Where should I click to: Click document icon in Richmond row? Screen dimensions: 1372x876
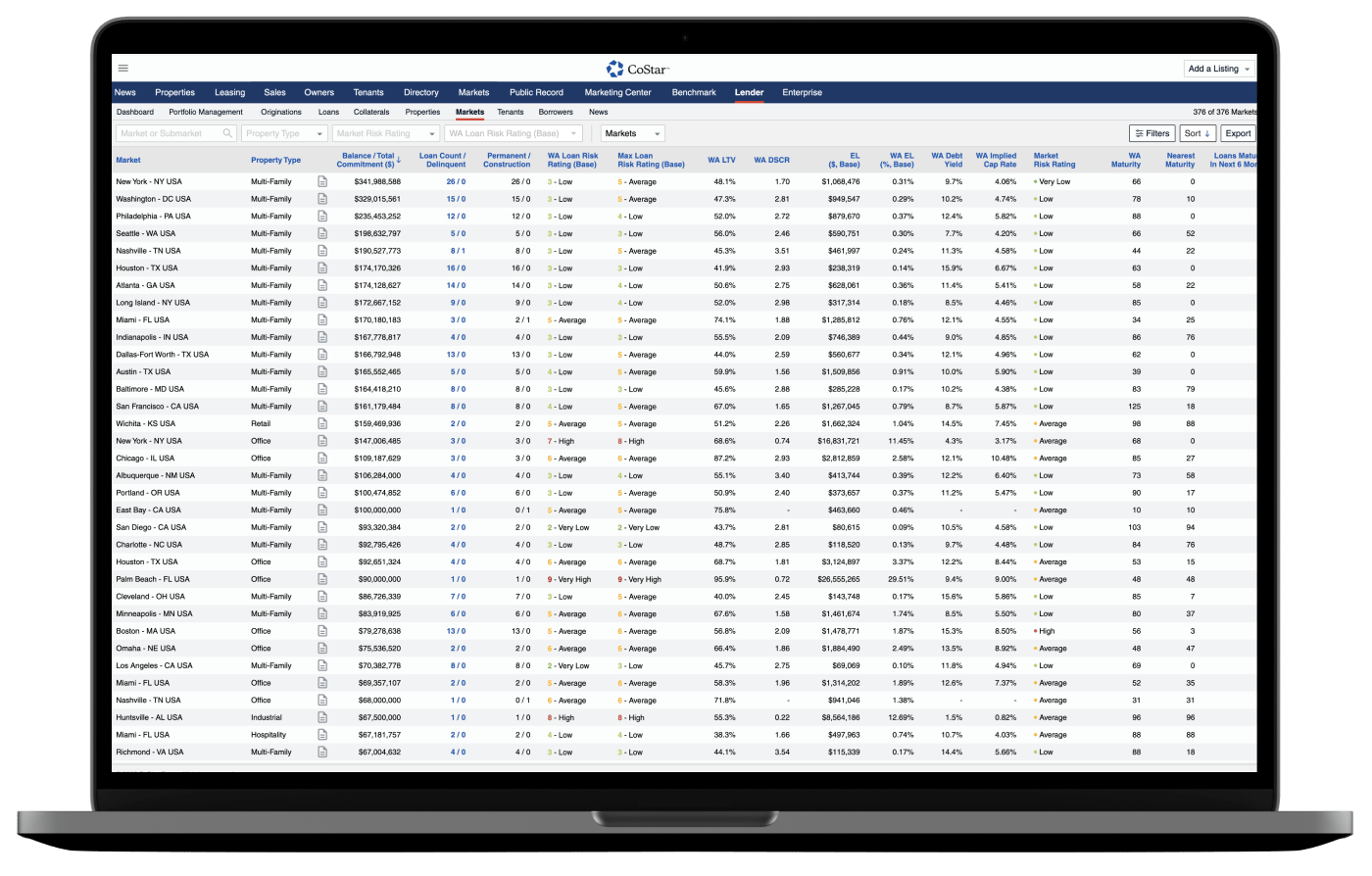(x=322, y=752)
